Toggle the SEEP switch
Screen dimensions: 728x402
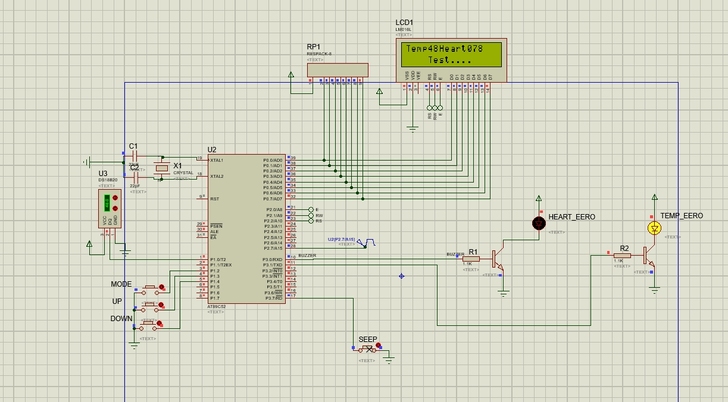(368, 349)
